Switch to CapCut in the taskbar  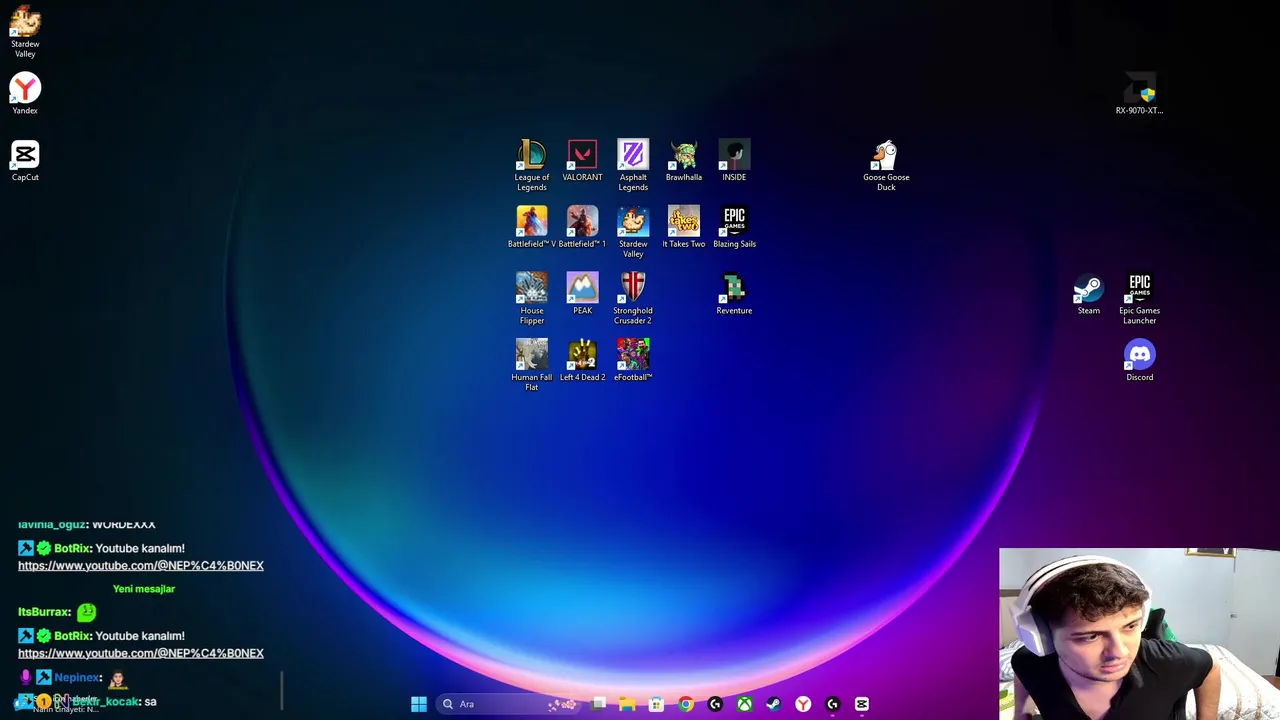[862, 704]
